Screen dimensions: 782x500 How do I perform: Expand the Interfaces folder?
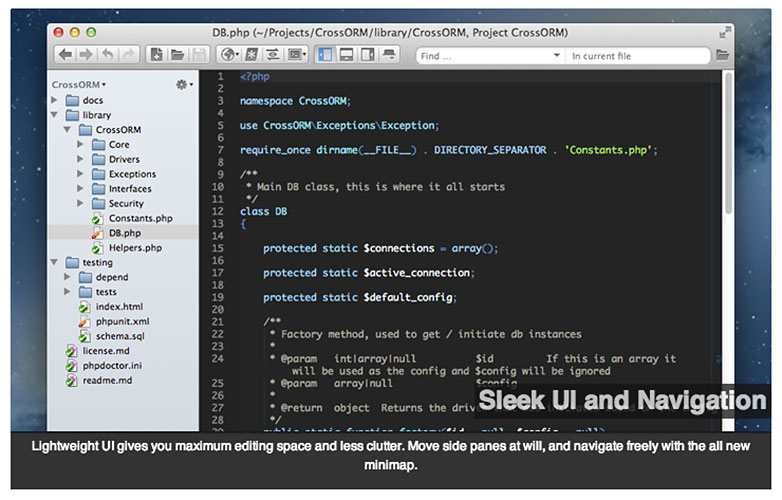[x=80, y=188]
